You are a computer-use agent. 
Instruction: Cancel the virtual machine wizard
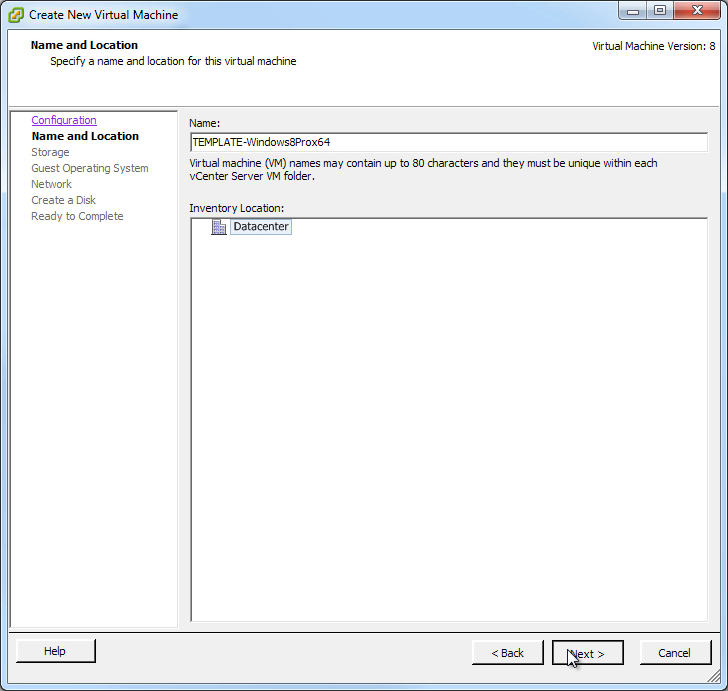[x=676, y=653]
